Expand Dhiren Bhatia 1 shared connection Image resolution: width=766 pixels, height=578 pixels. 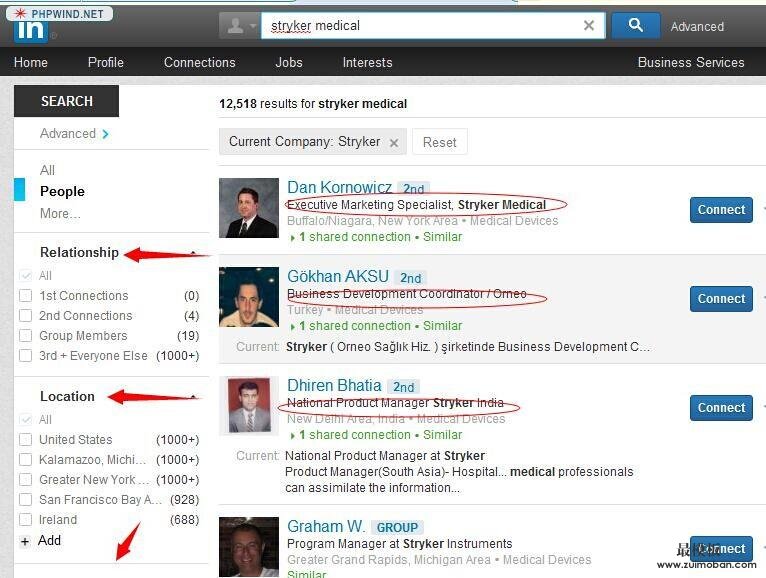pyautogui.click(x=350, y=435)
